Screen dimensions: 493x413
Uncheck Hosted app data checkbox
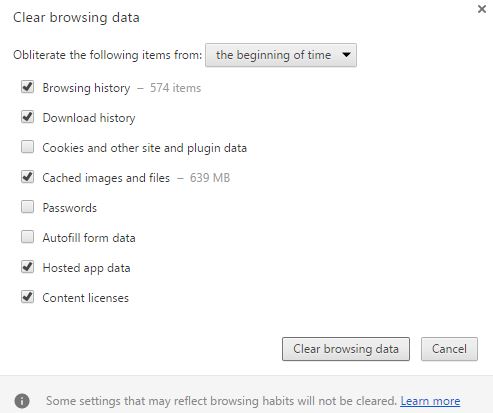click(x=27, y=267)
